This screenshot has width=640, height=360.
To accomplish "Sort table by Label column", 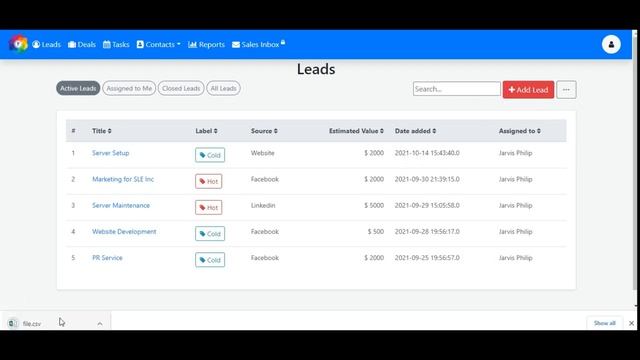I will click(206, 131).
